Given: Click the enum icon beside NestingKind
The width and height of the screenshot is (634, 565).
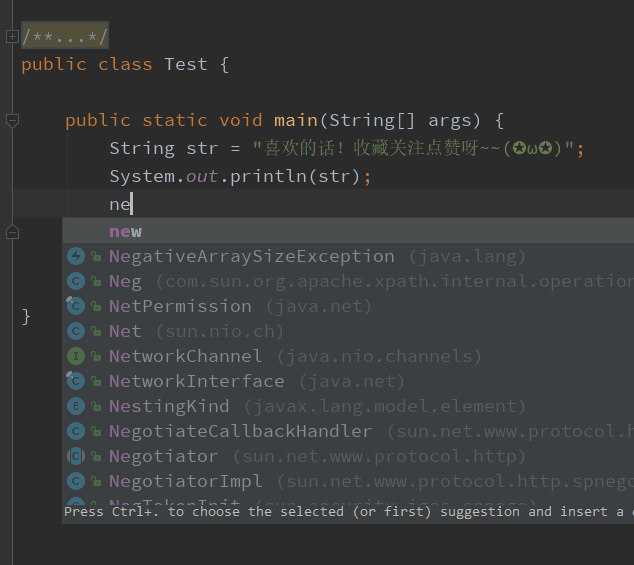Looking at the screenshot, I should pos(76,407).
